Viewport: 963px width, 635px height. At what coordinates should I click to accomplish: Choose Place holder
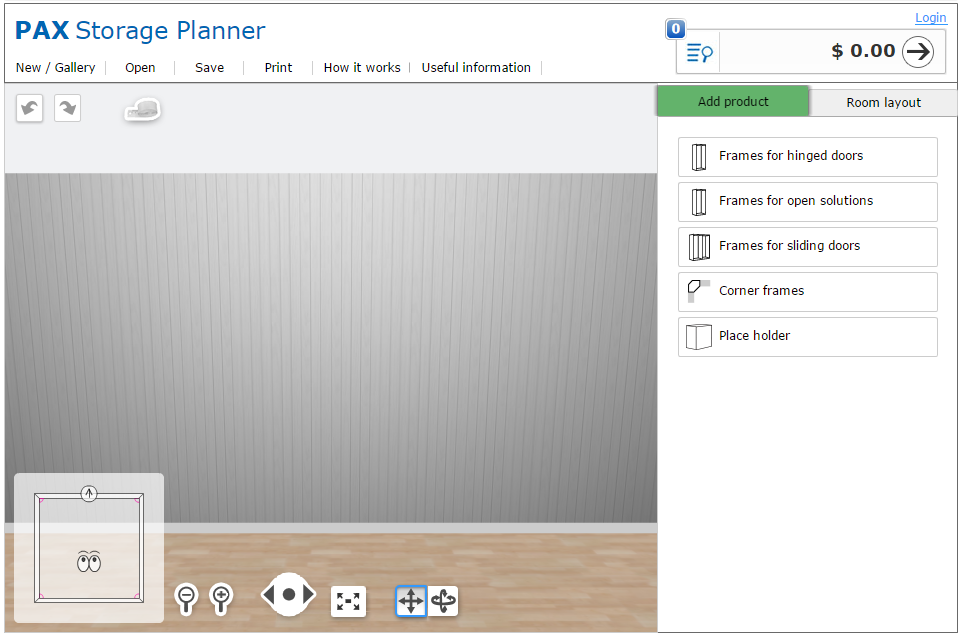point(808,337)
